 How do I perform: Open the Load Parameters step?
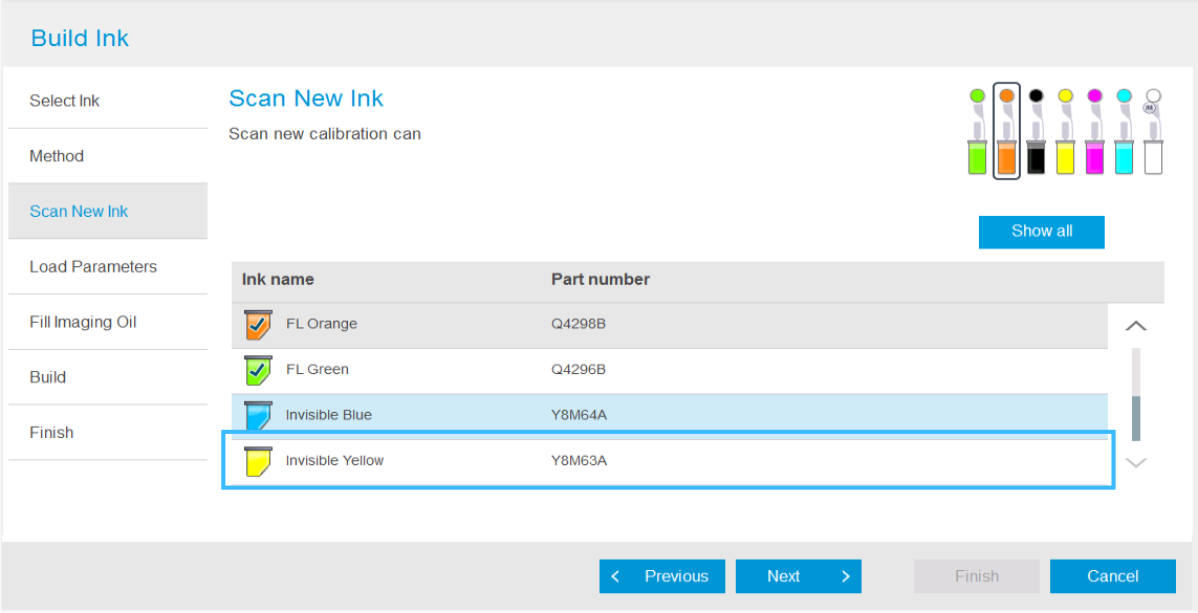point(108,267)
